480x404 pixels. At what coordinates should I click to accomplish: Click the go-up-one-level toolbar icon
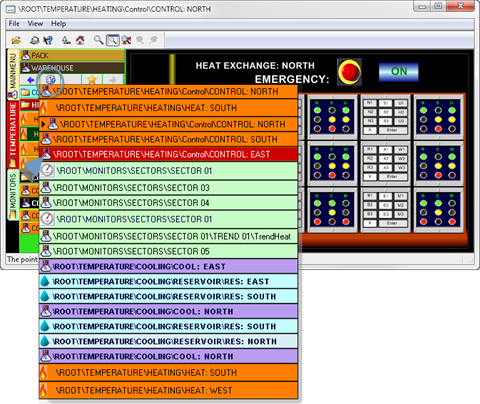click(66, 41)
